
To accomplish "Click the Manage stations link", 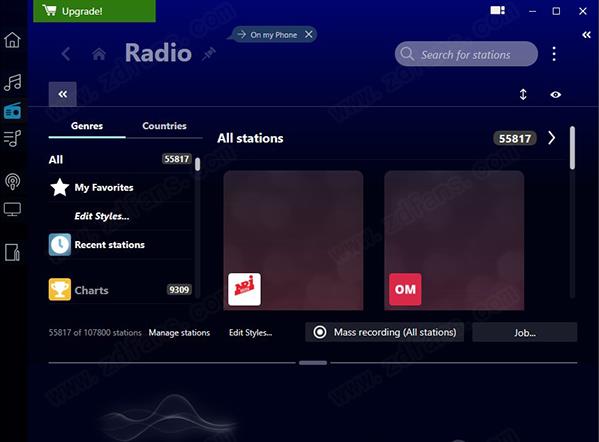I will (179, 333).
